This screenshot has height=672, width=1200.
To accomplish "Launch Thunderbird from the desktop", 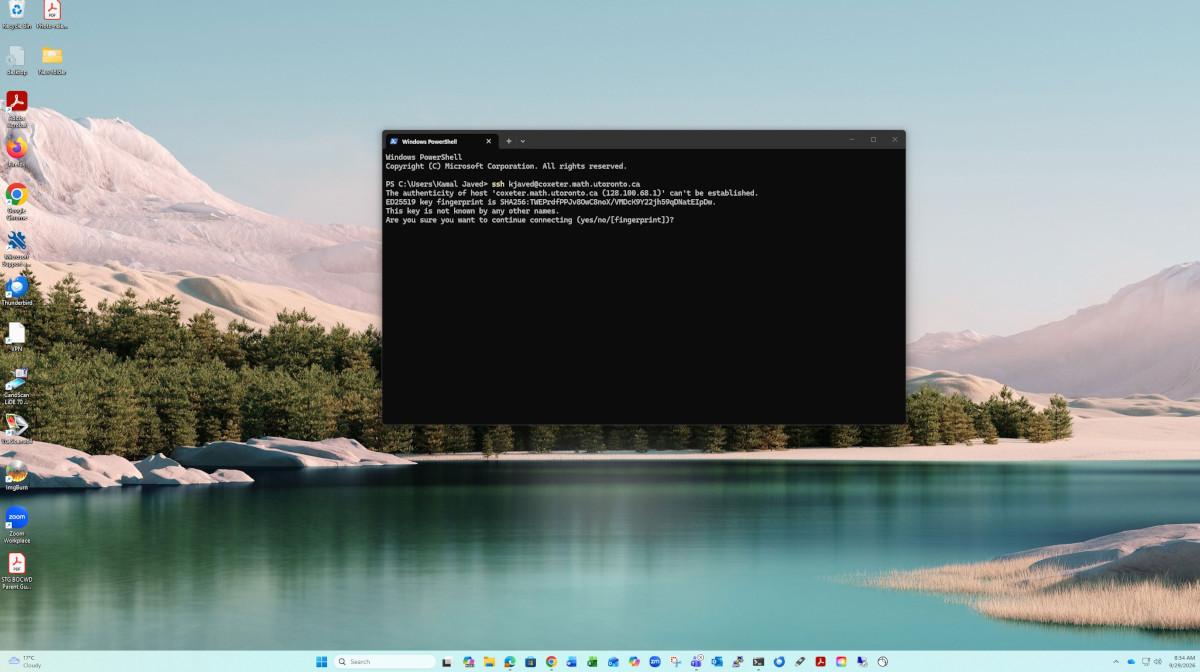I will (x=17, y=291).
